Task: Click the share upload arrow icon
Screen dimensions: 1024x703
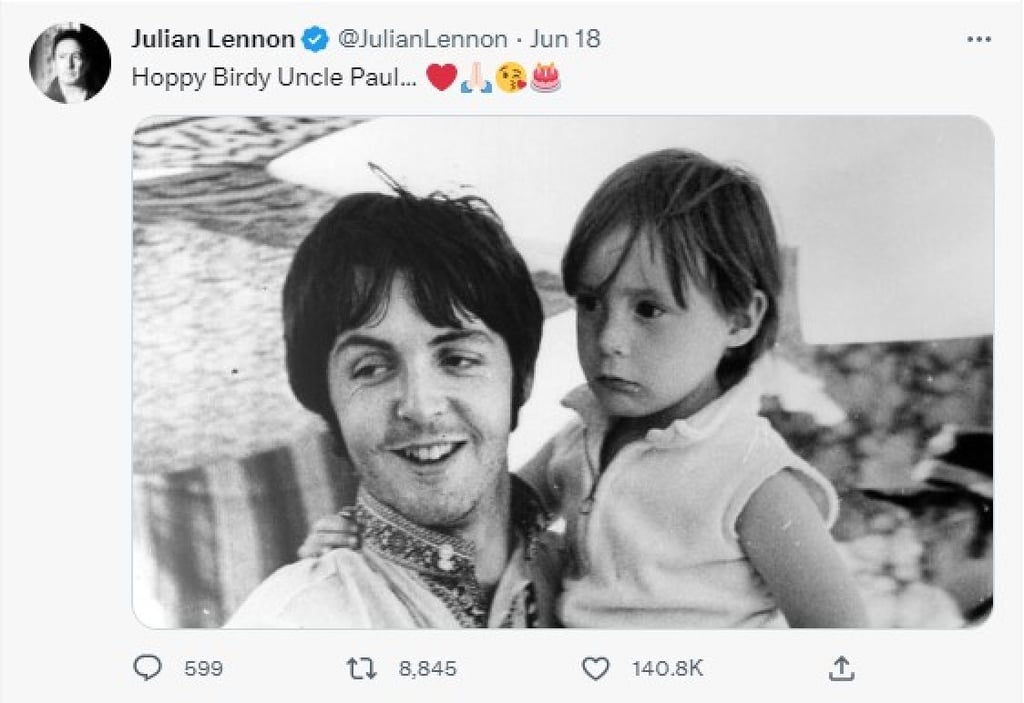Action: (x=842, y=668)
